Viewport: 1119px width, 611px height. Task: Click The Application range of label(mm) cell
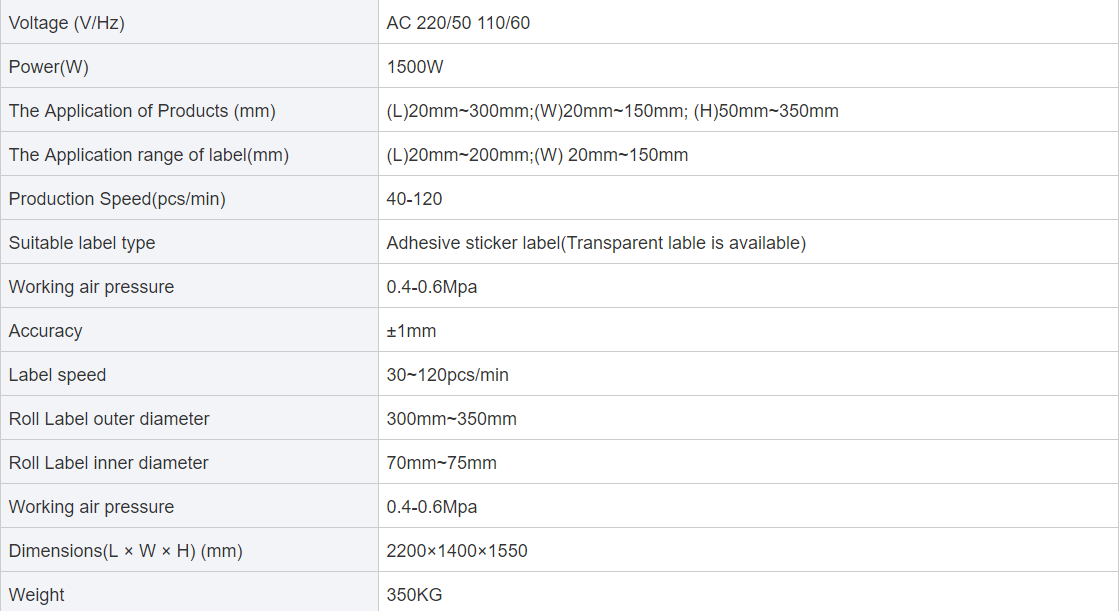pos(189,154)
